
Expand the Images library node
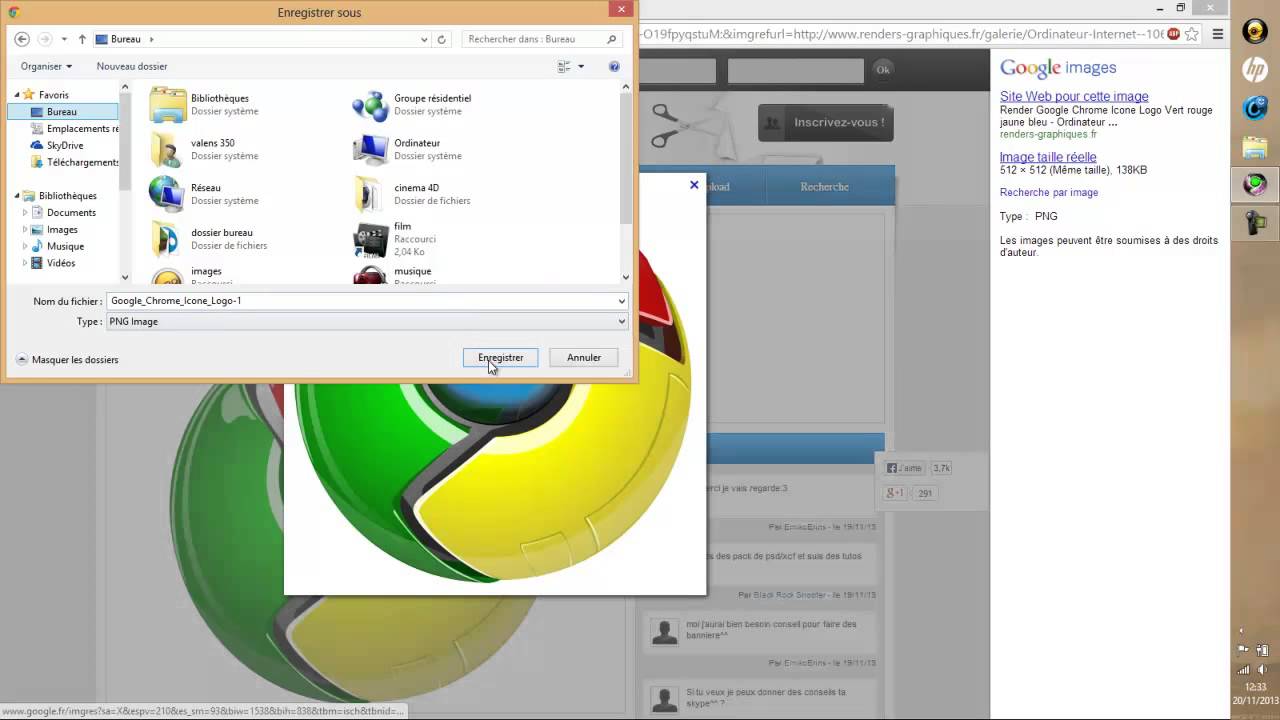(25, 230)
